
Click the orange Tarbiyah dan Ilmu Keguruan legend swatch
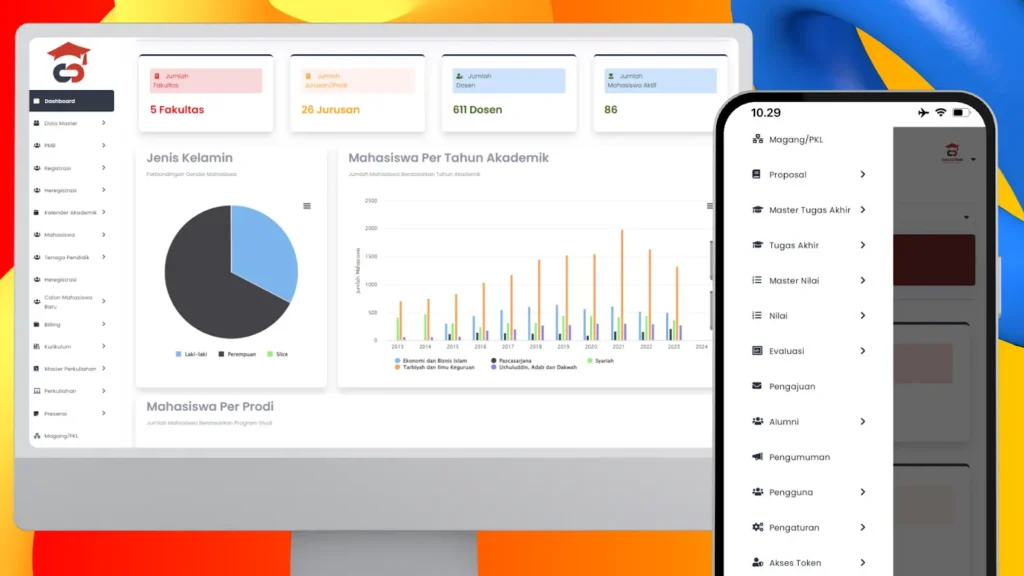click(397, 367)
